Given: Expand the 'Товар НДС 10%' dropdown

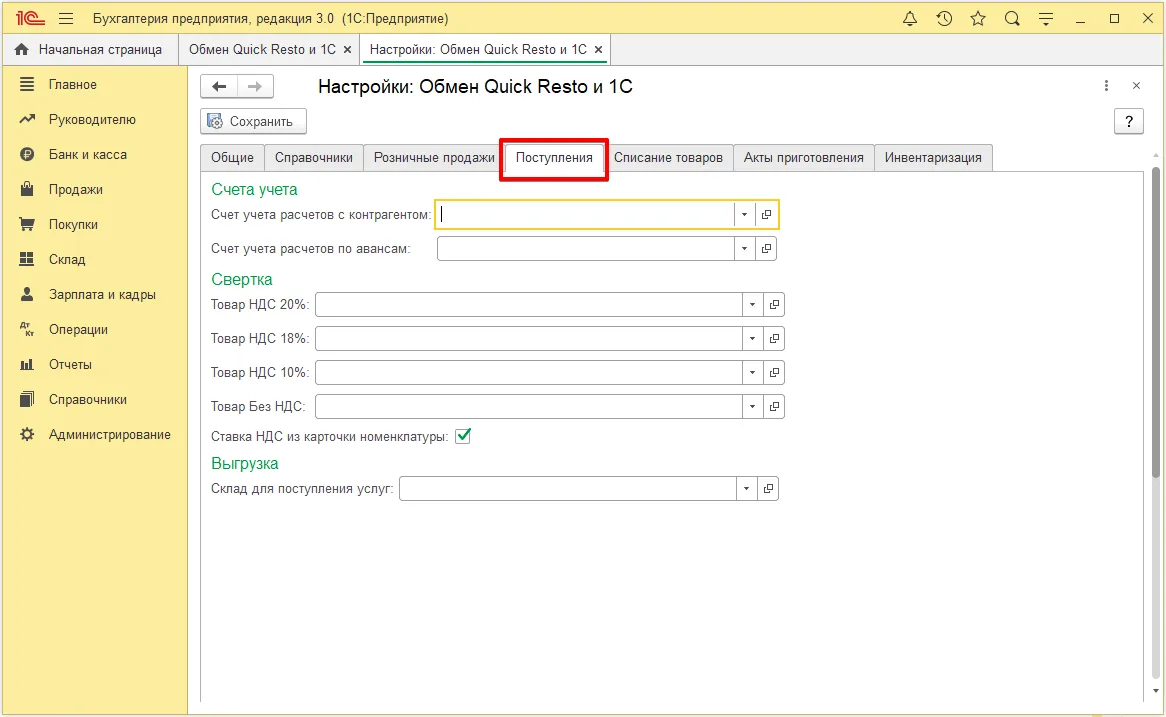Looking at the screenshot, I should [x=753, y=373].
